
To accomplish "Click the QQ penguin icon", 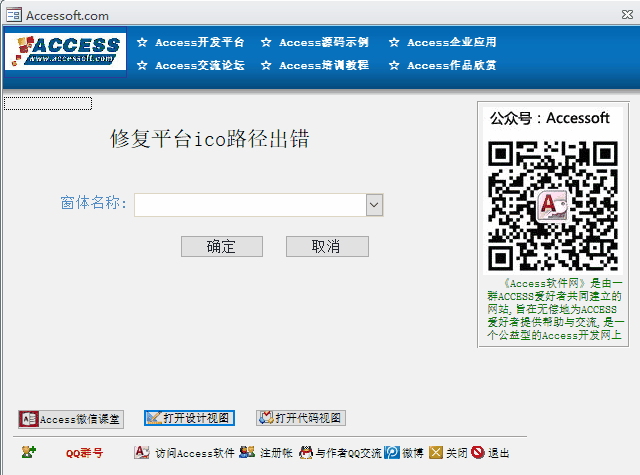I will click(306, 452).
